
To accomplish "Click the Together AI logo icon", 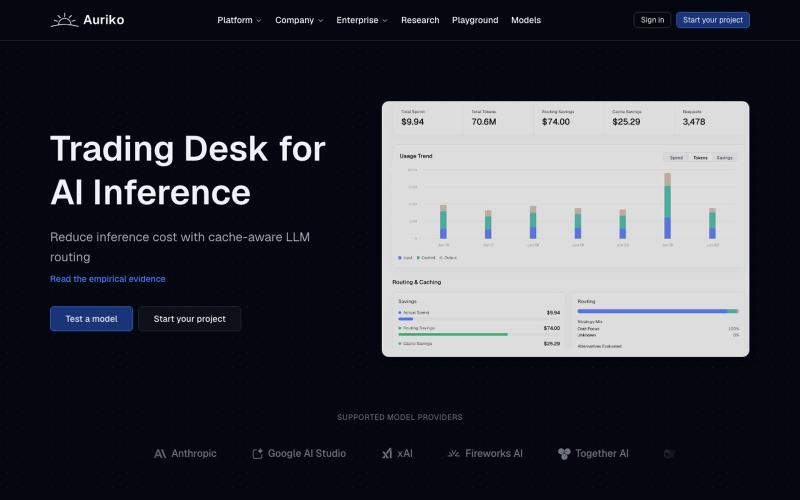I will point(564,454).
